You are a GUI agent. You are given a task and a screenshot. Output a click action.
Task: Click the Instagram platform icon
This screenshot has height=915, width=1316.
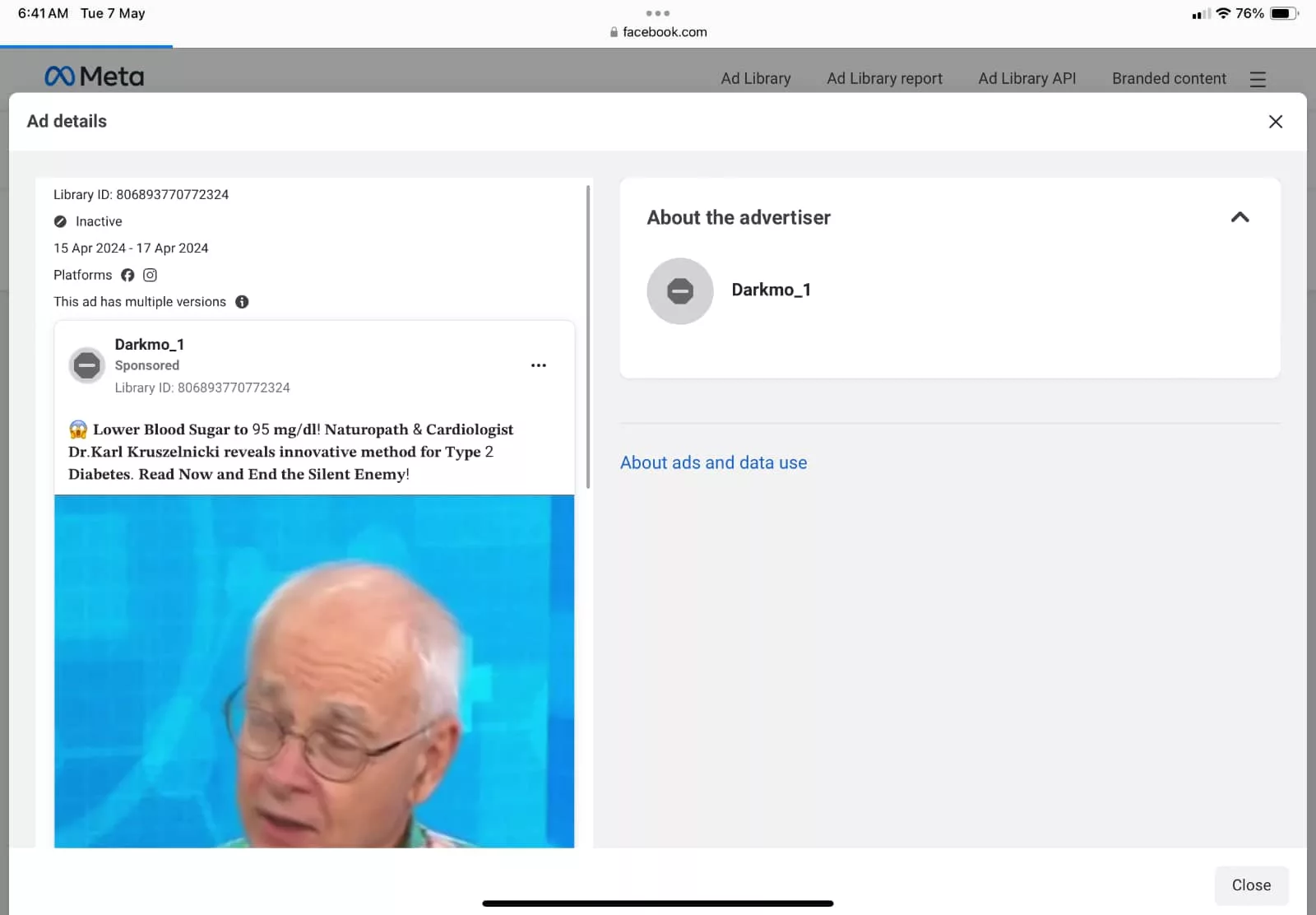[x=150, y=275]
